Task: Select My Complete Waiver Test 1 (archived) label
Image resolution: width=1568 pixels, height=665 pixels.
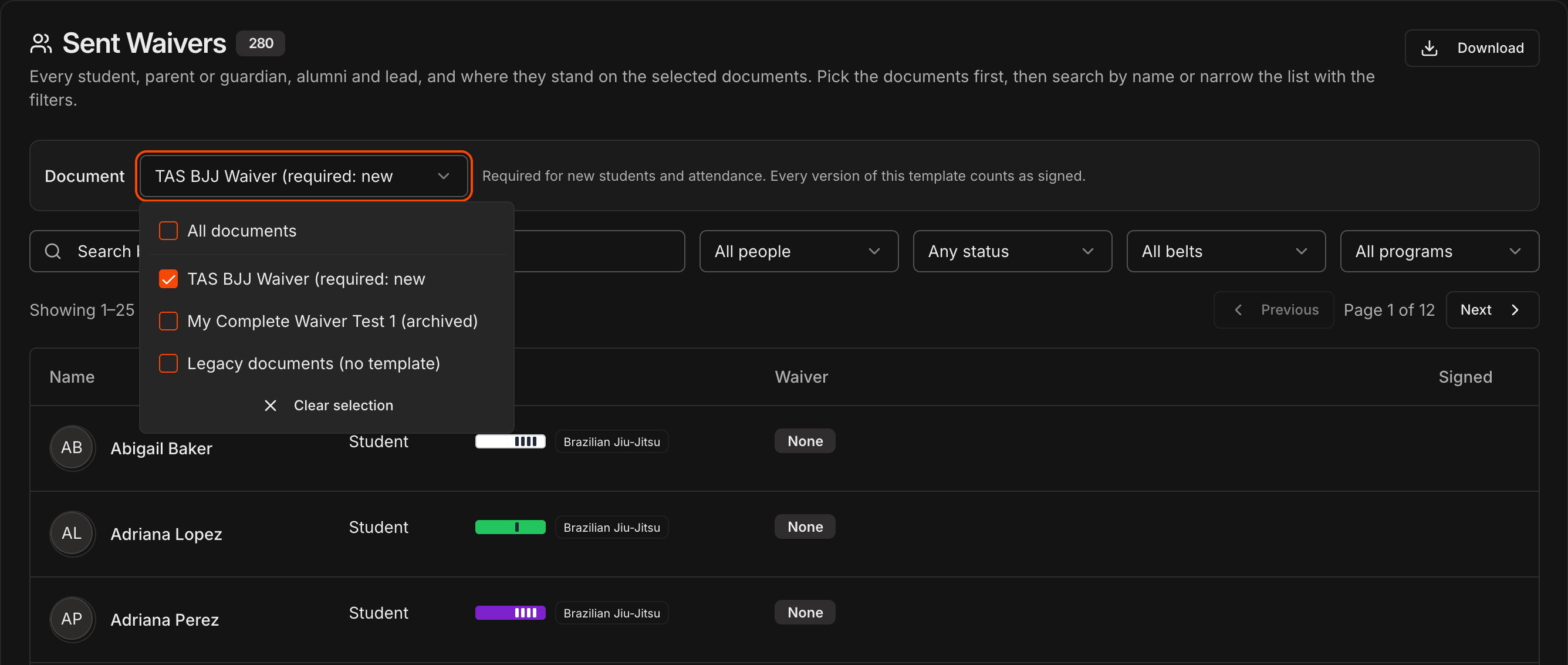Action: click(332, 321)
